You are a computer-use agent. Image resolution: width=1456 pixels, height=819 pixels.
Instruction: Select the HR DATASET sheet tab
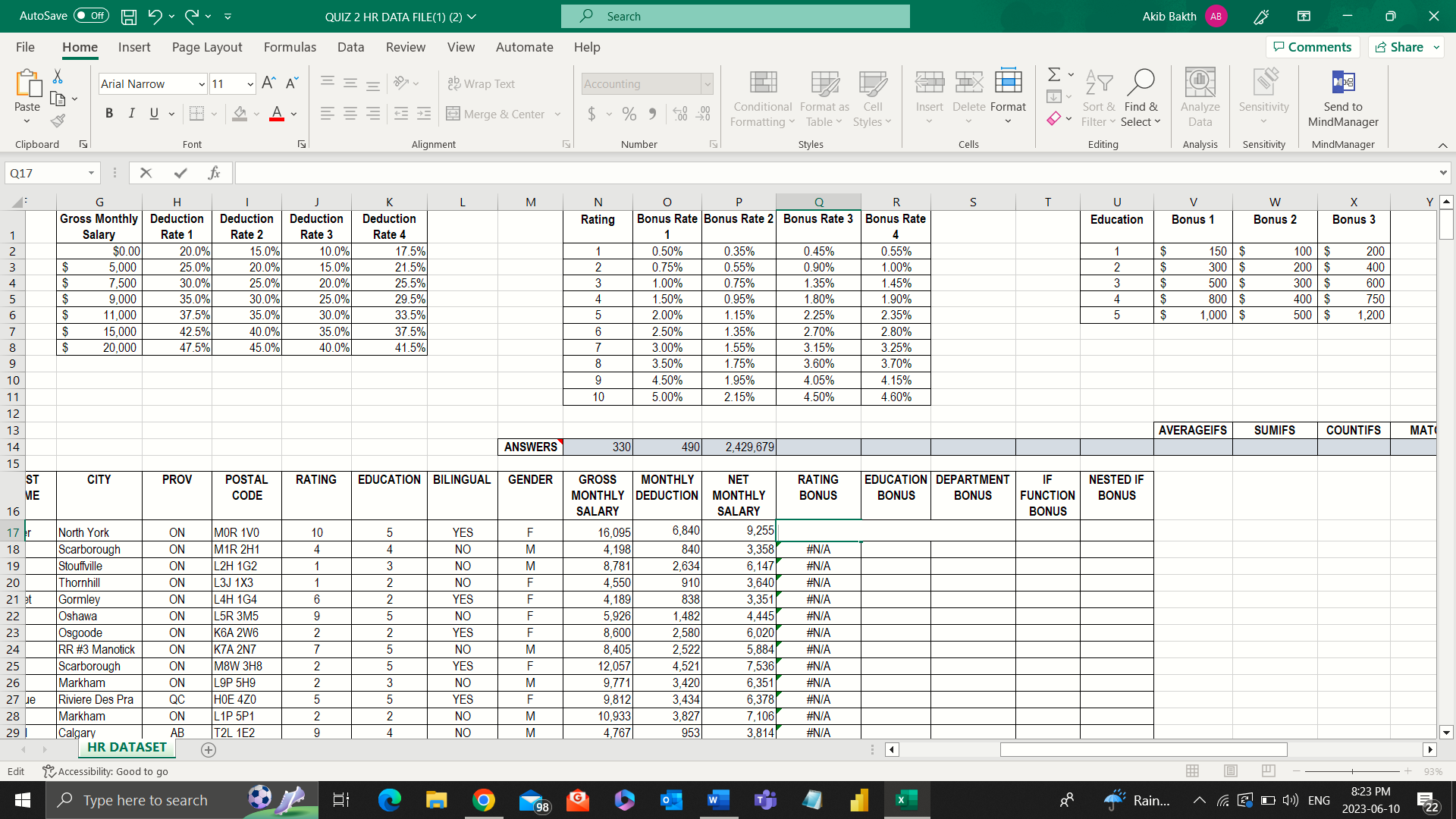pyautogui.click(x=126, y=747)
